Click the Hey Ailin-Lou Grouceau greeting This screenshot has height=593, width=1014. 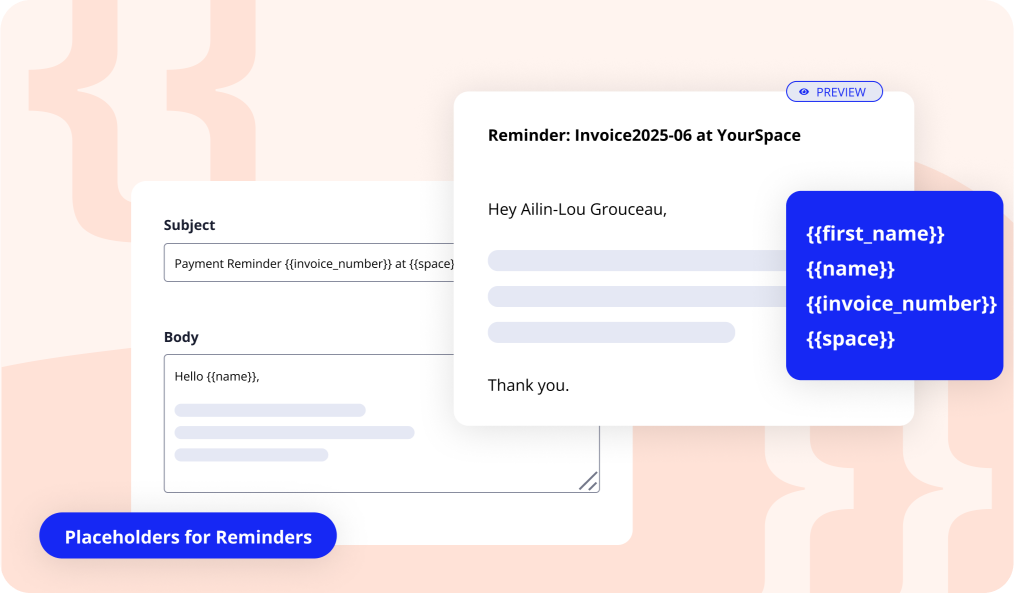577,210
